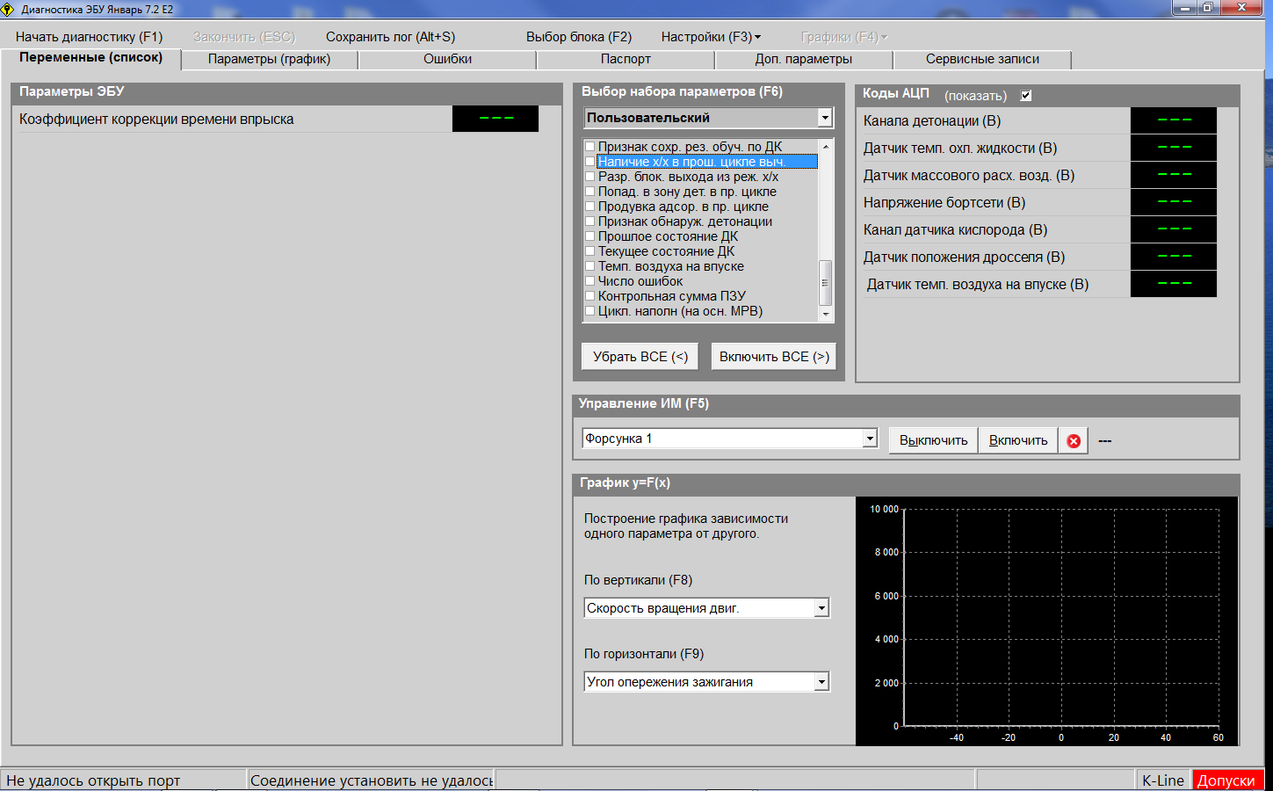The image size is (1273, 791).
Task: Click the parameter list vertical scrollbar thumb
Action: 825,283
